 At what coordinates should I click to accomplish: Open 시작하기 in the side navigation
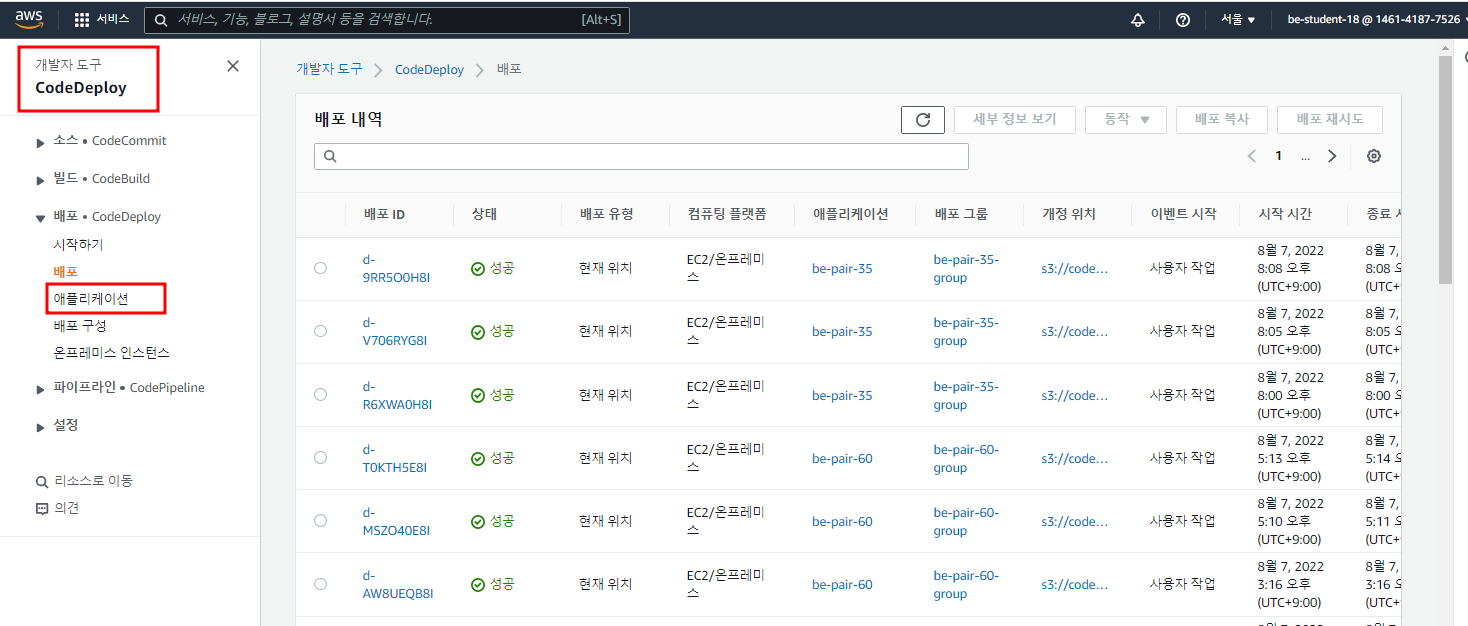point(78,244)
